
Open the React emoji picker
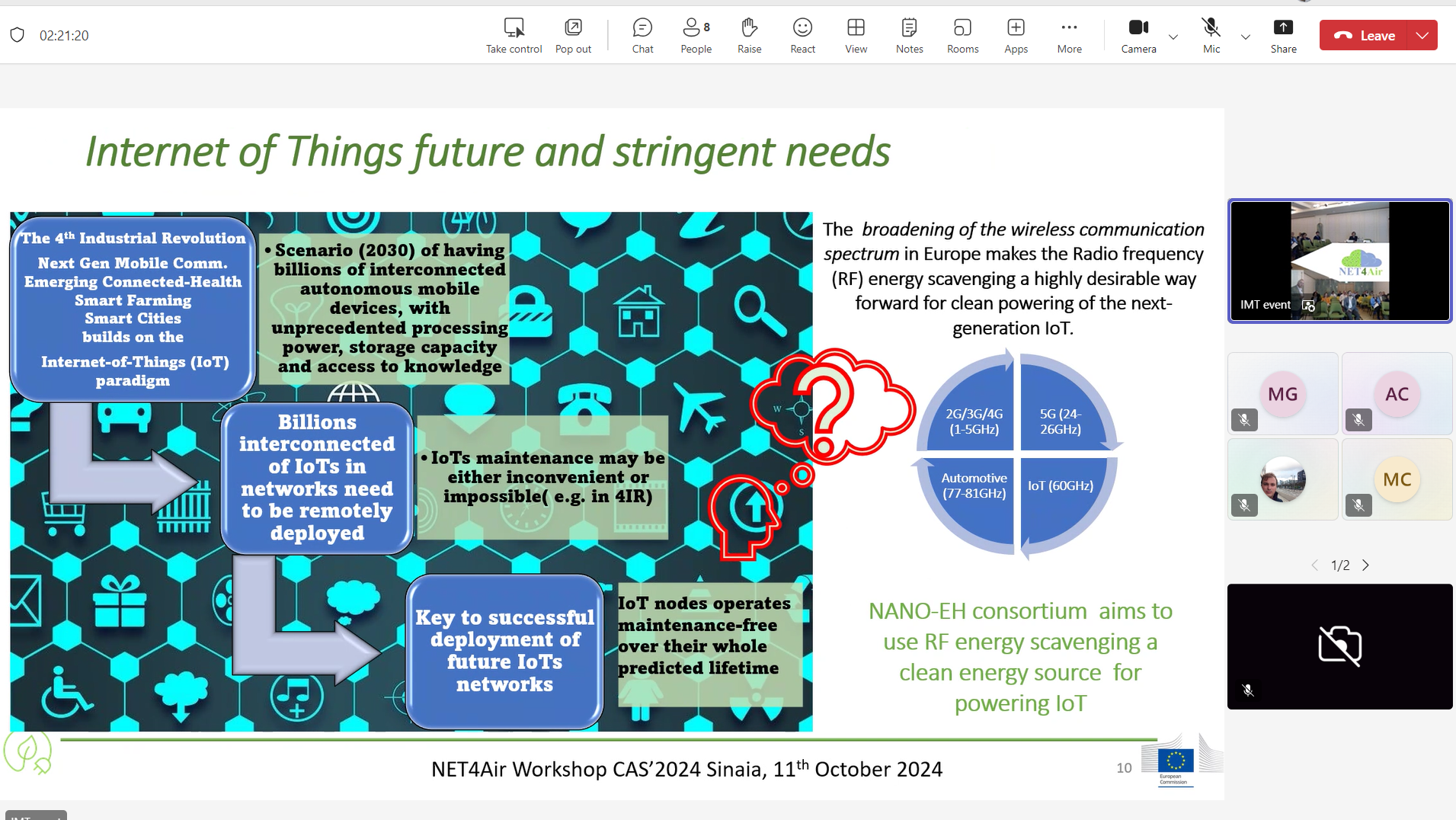coord(802,36)
